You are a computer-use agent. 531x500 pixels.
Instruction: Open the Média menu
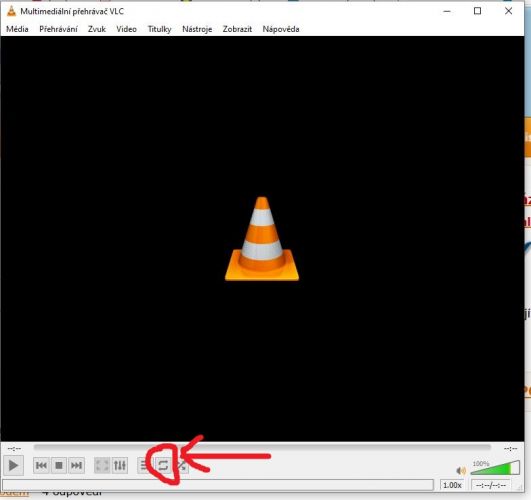tap(17, 29)
